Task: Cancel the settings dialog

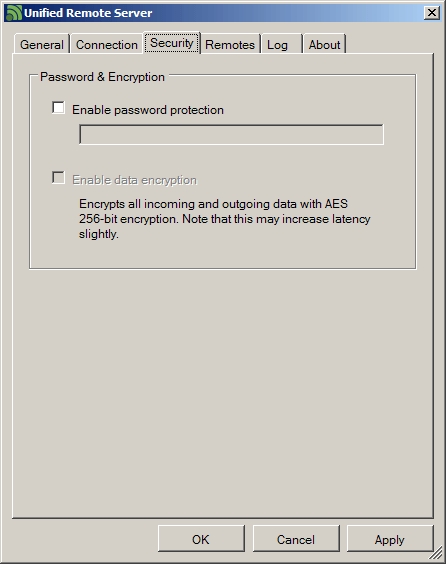Action: (296, 538)
